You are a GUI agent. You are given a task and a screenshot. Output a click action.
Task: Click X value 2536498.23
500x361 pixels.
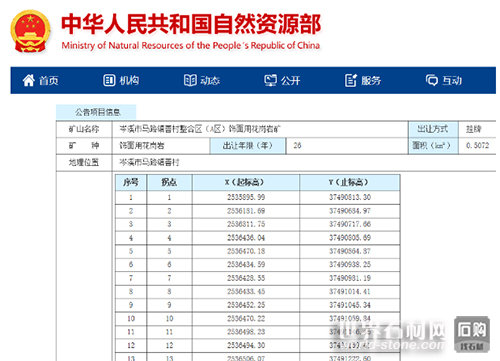pos(246,332)
